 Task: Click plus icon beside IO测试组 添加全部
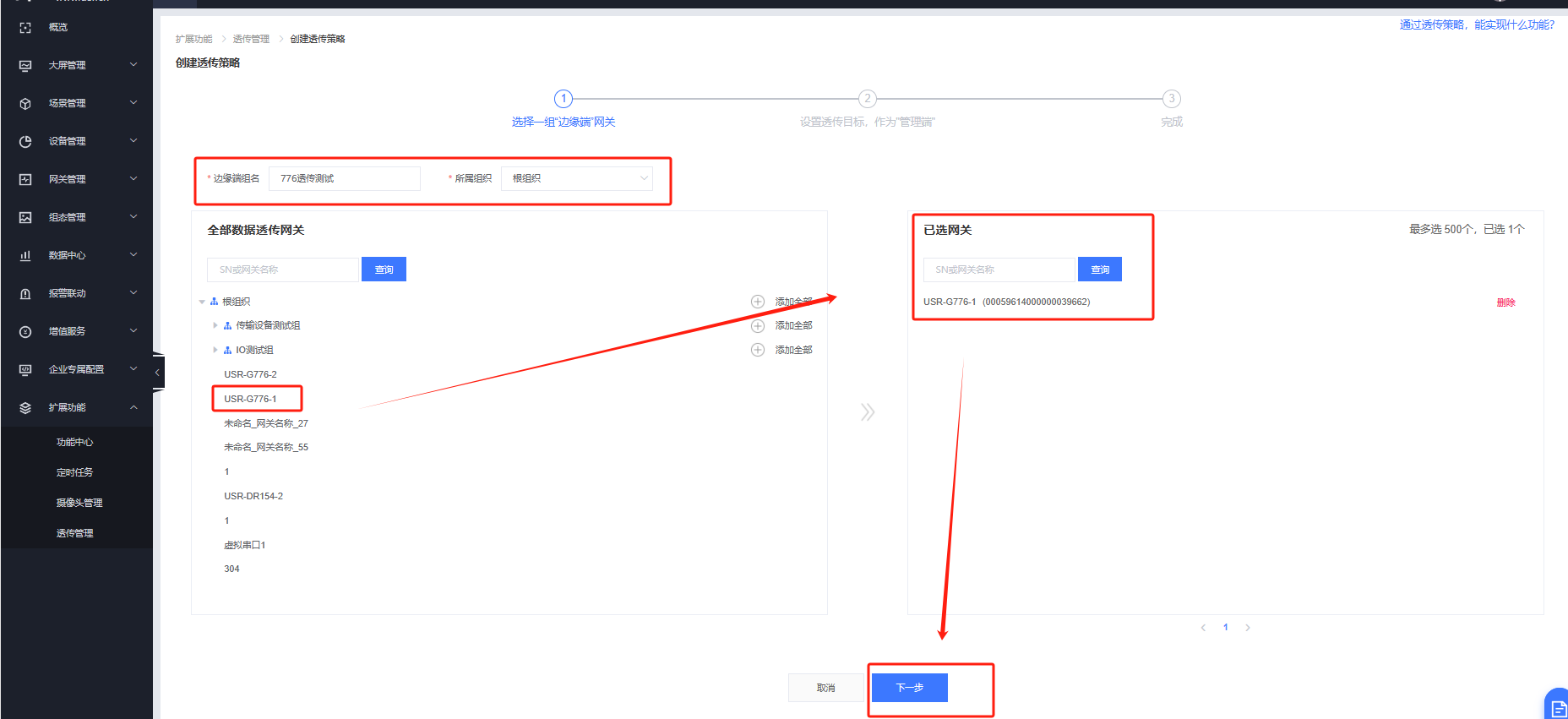(x=758, y=350)
